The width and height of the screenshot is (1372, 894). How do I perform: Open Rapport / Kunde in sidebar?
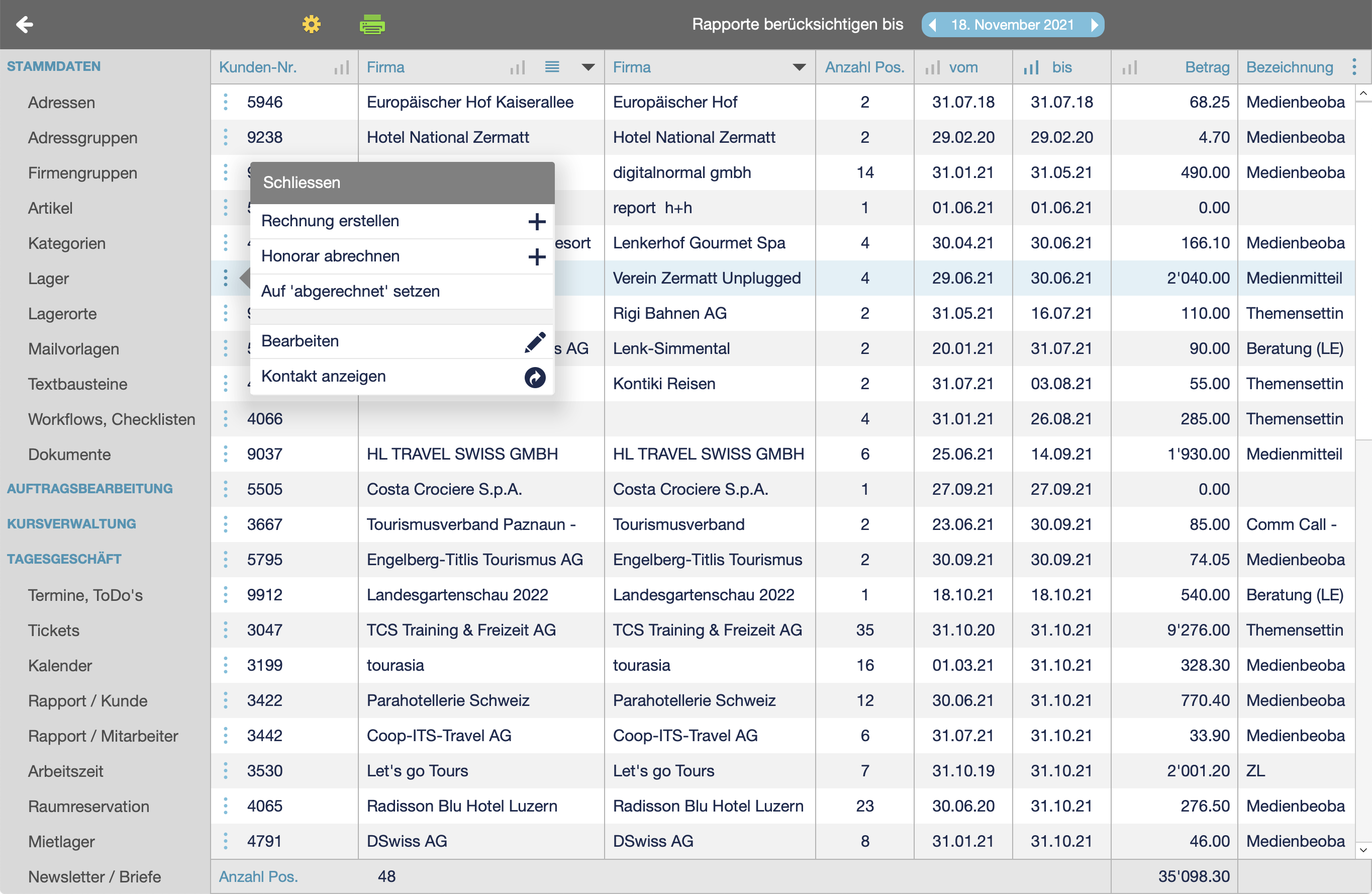point(87,701)
